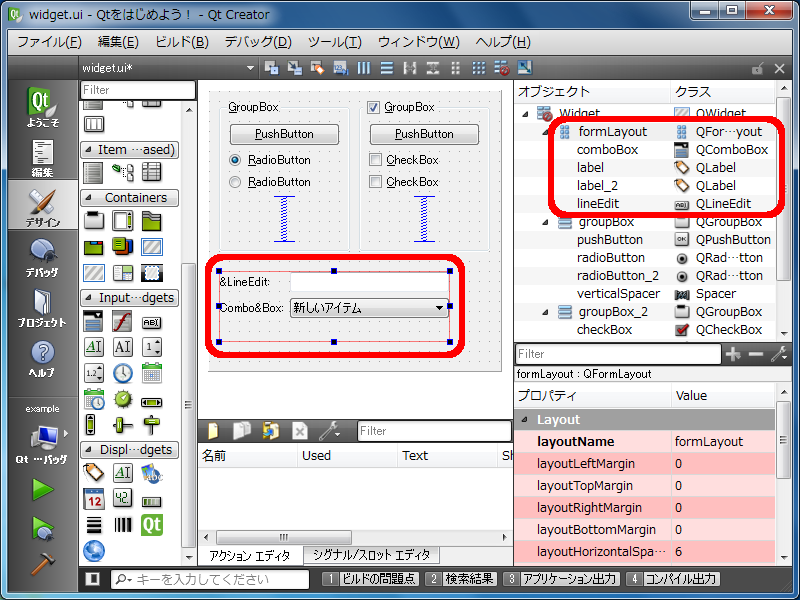The image size is (800, 600).
Task: Switch to デバッグ (Debug) mode in sidebar
Action: pyautogui.click(x=42, y=257)
